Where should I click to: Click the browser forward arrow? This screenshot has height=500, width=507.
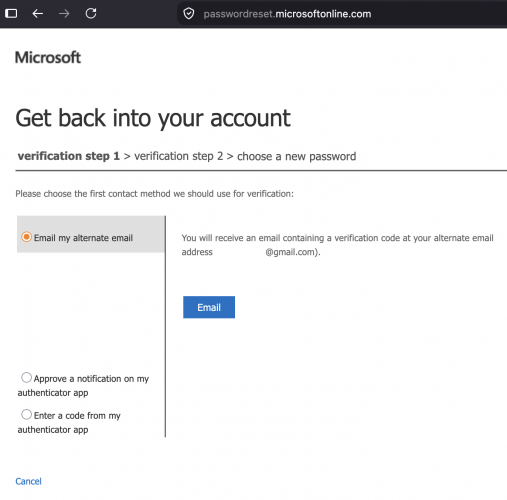click(64, 14)
